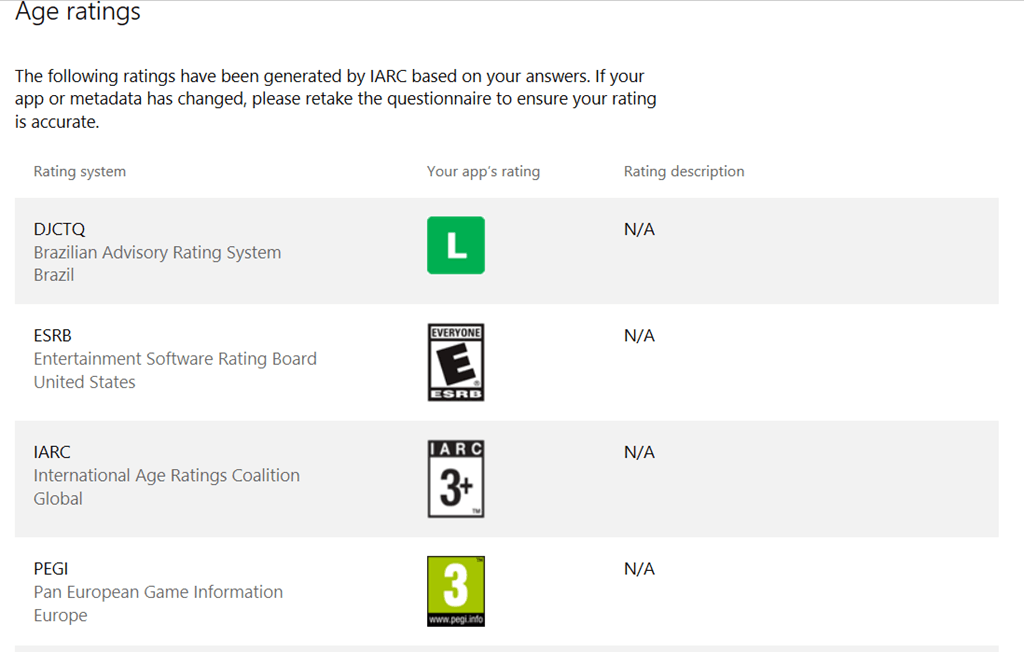The image size is (1024, 652).
Task: Click Brazilian Advisory Rating System text
Action: click(157, 252)
